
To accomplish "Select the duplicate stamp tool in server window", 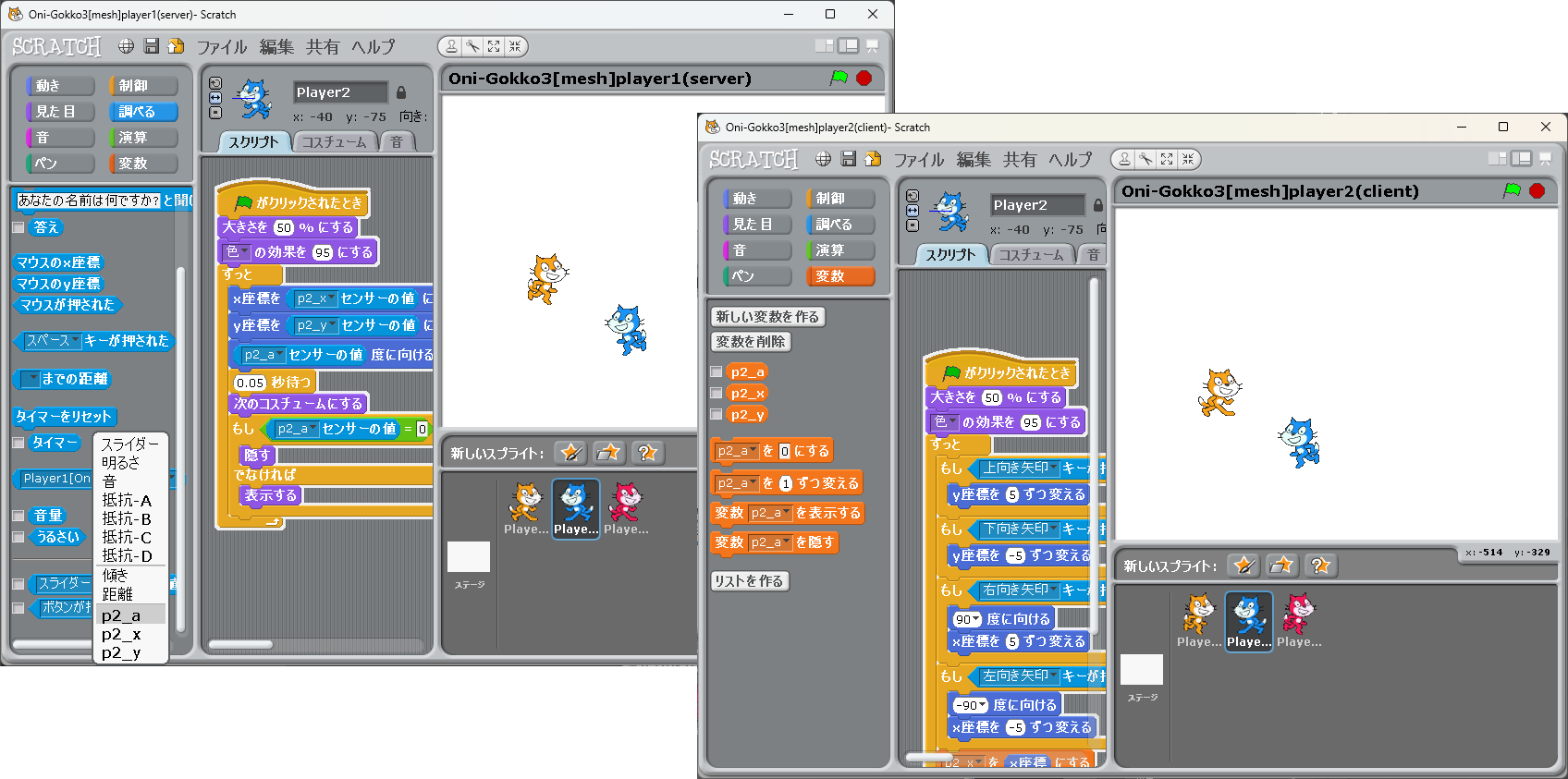I will tap(451, 46).
